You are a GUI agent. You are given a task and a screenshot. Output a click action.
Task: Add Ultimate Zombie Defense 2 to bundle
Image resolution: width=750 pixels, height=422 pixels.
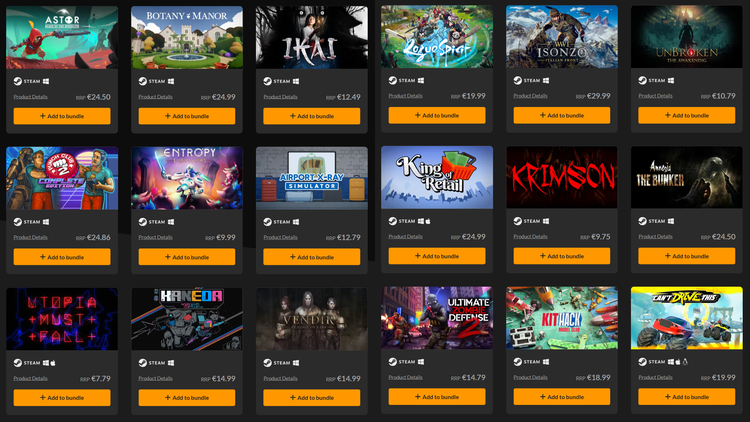pyautogui.click(x=437, y=397)
